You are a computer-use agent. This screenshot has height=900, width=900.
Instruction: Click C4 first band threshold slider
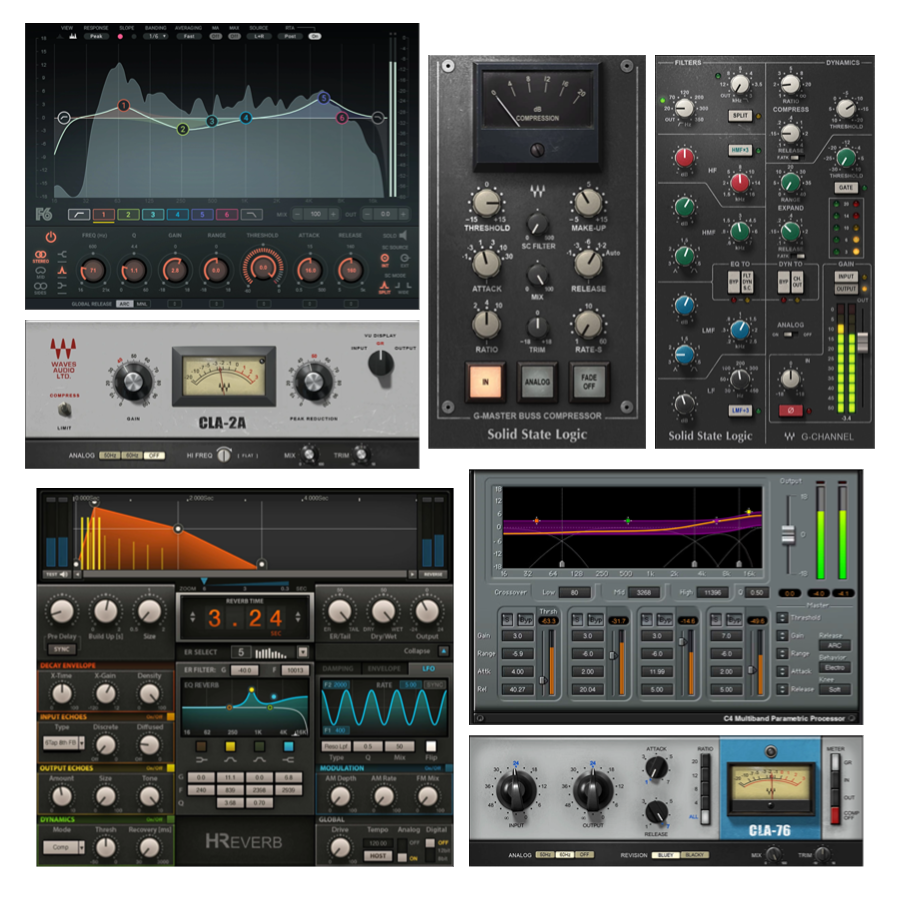544,680
